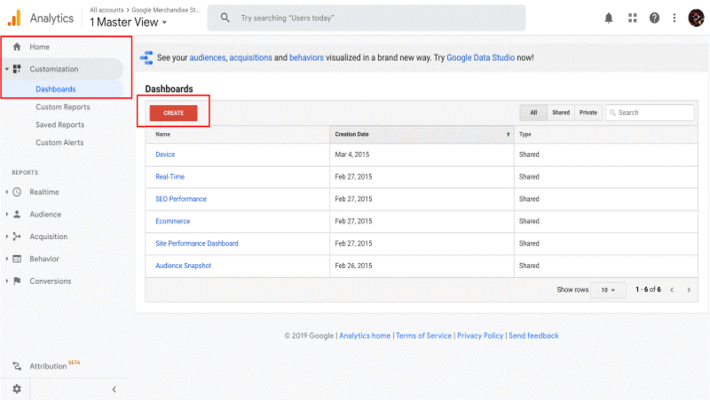
Task: Open the Show rows dropdown
Action: (x=607, y=290)
